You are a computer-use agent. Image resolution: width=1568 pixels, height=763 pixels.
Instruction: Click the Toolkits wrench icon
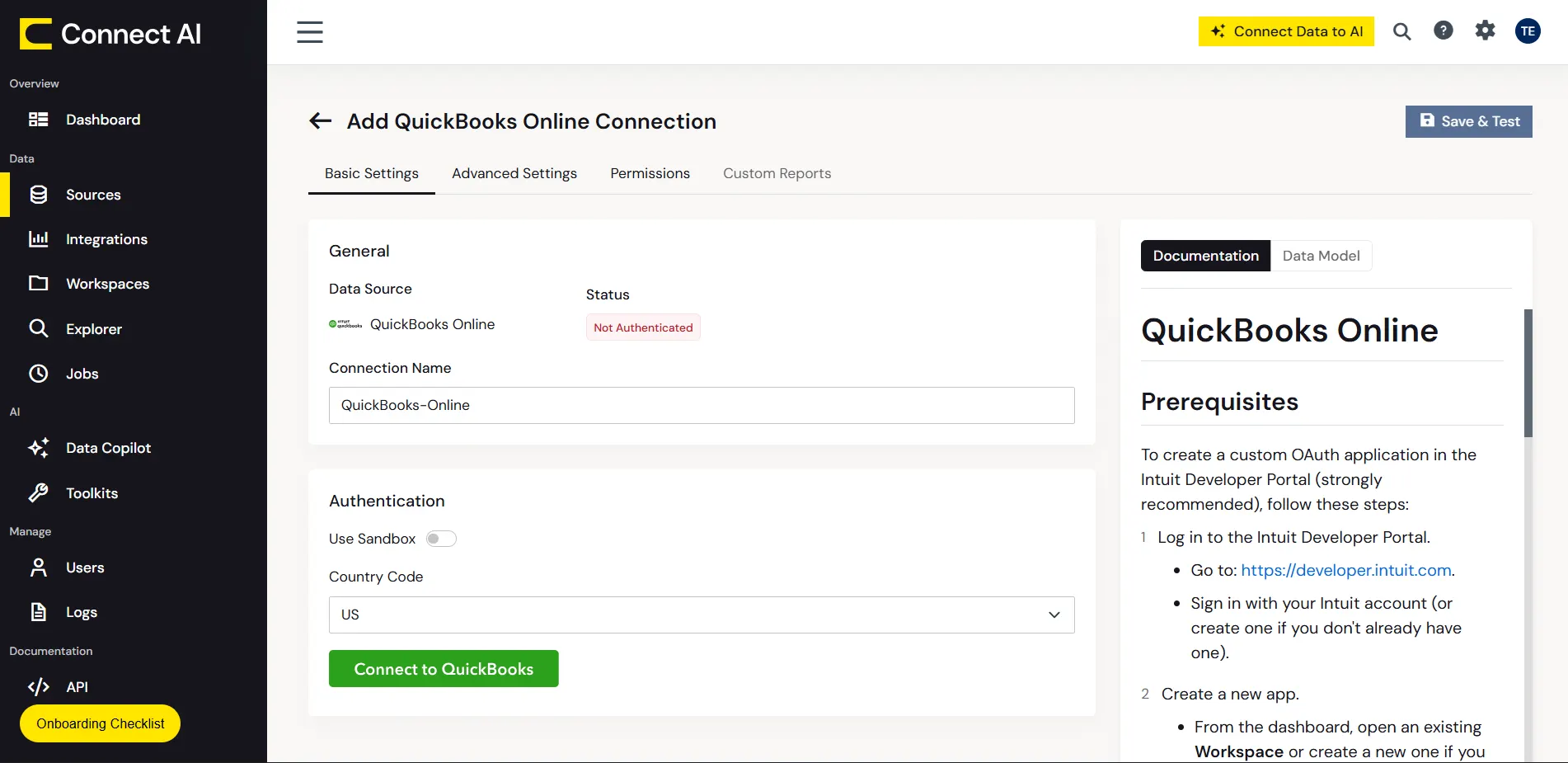39,493
